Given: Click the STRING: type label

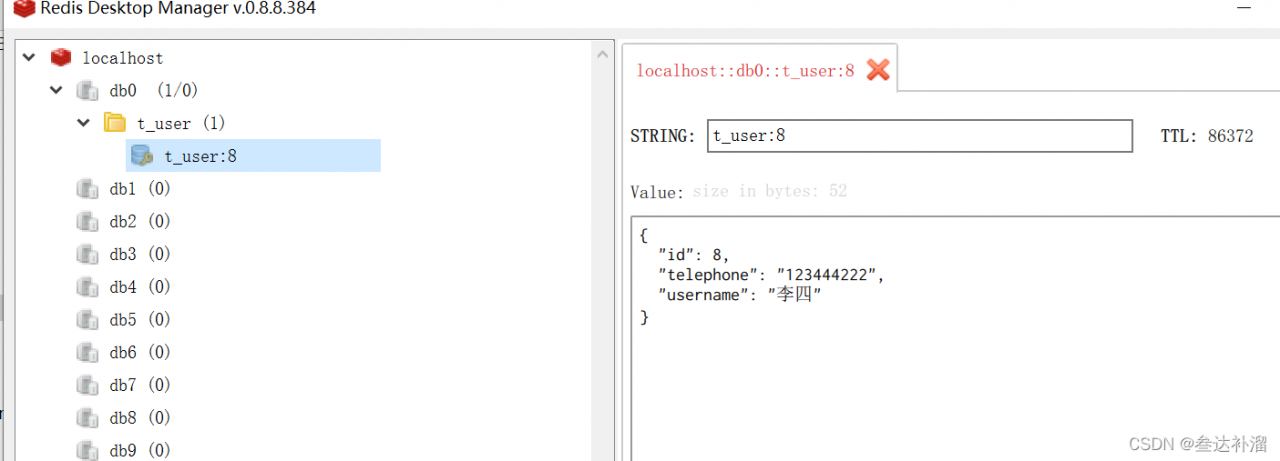Looking at the screenshot, I should pyautogui.click(x=663, y=136).
